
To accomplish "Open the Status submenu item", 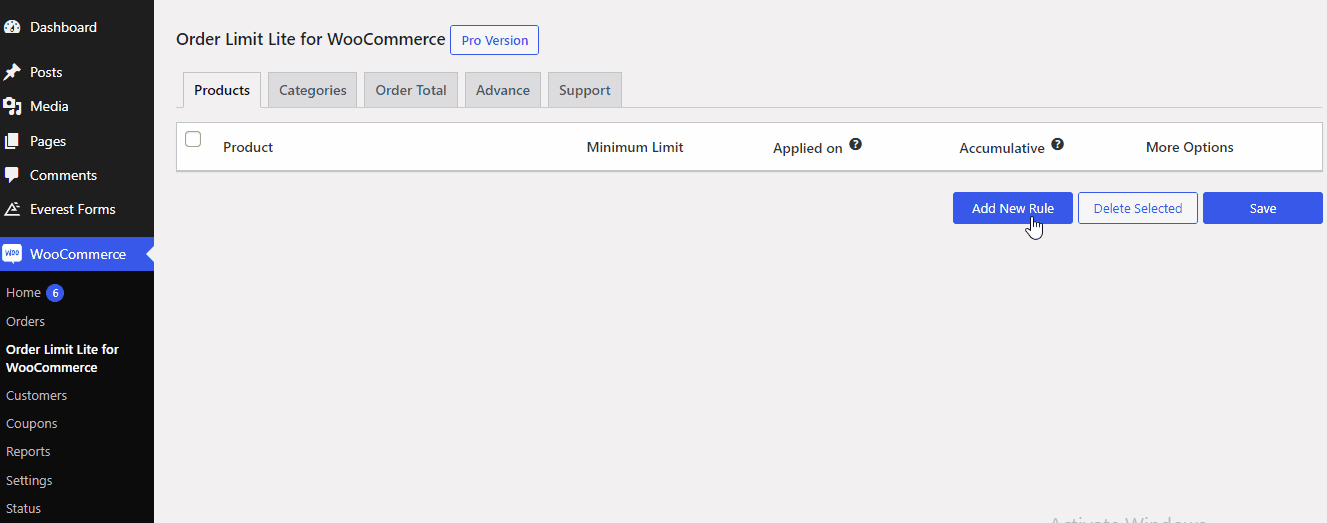I will click(x=23, y=508).
